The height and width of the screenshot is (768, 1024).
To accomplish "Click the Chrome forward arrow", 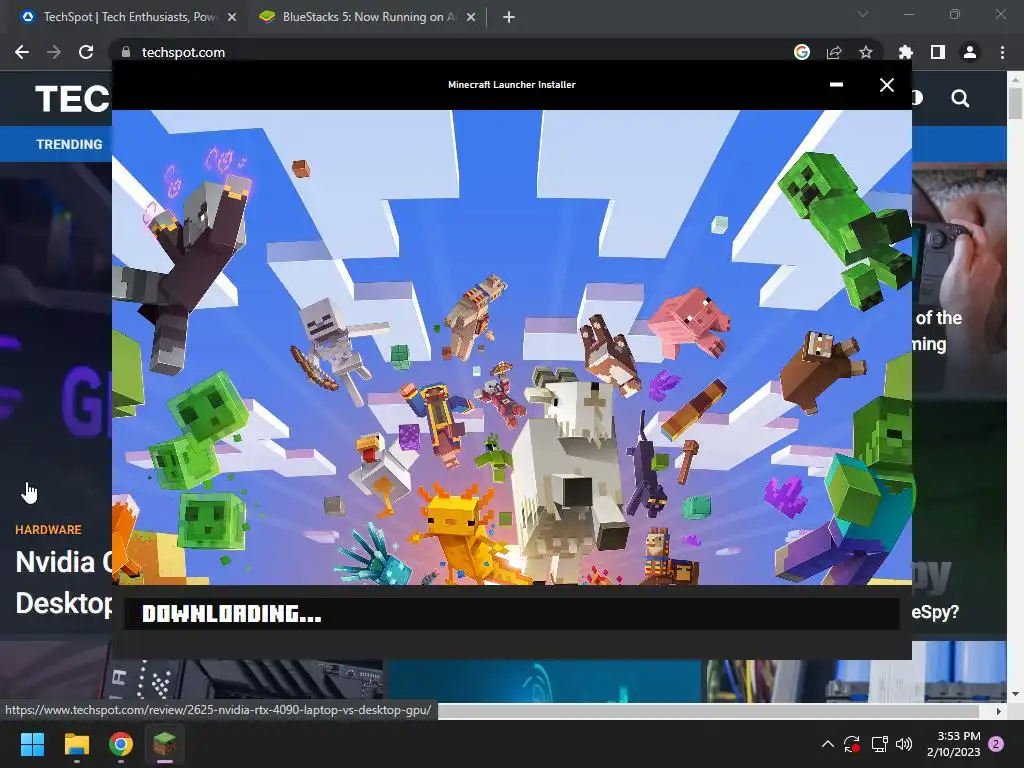I will point(54,52).
